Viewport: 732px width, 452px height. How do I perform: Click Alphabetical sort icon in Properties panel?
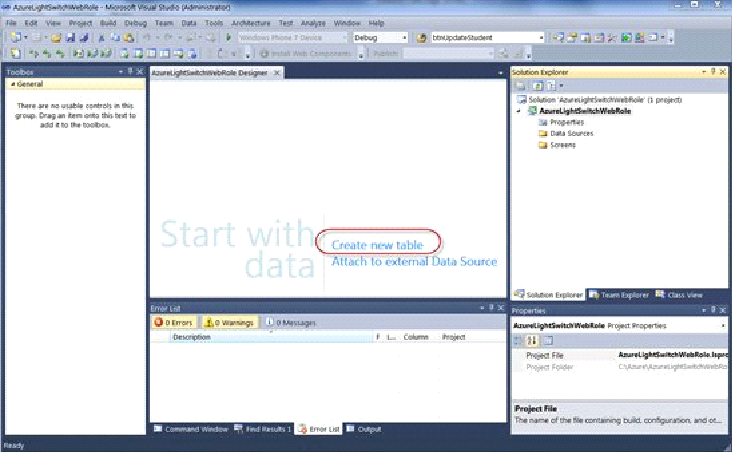(532, 341)
